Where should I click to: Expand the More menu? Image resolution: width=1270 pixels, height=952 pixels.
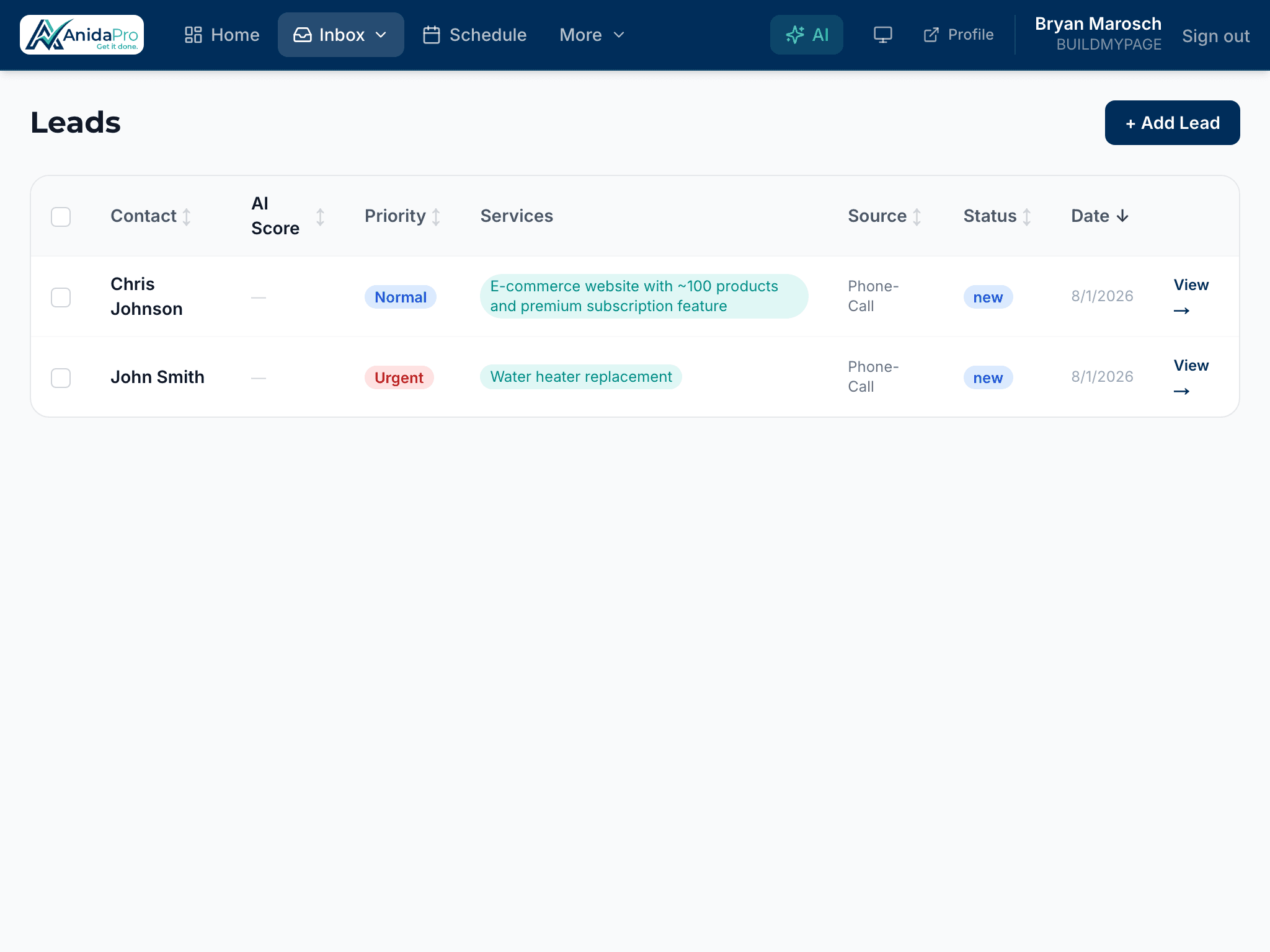[x=592, y=35]
